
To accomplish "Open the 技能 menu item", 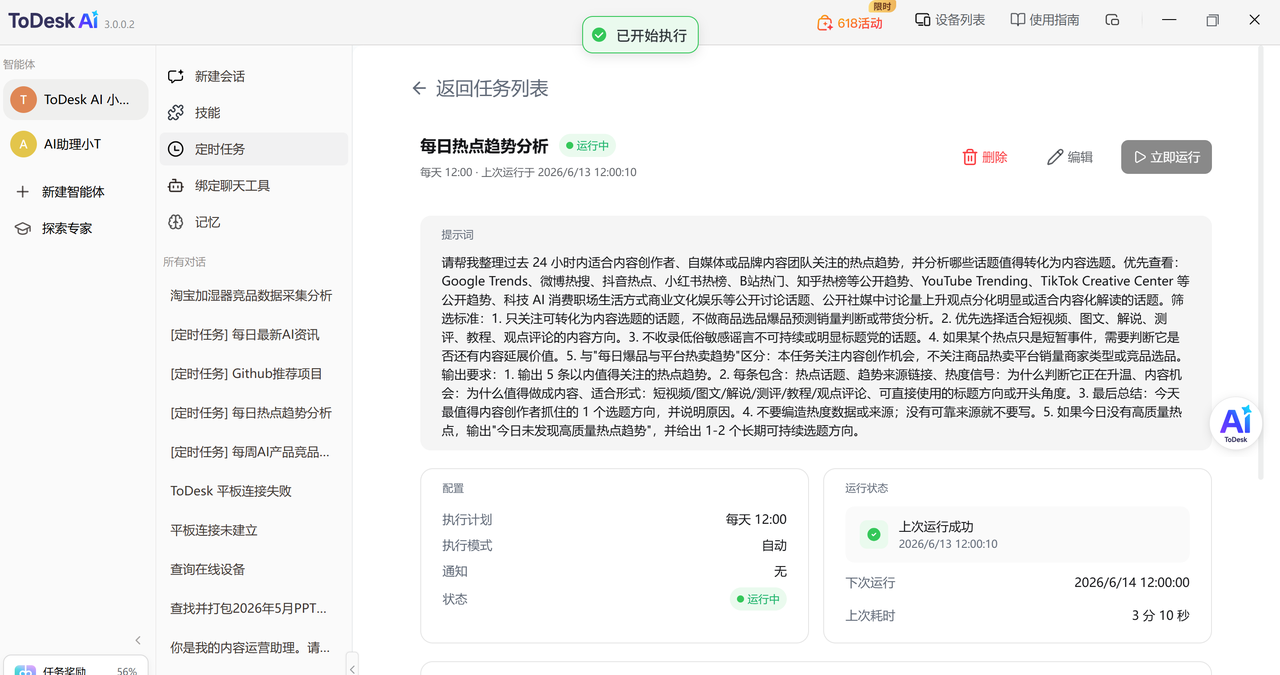I will point(254,113).
